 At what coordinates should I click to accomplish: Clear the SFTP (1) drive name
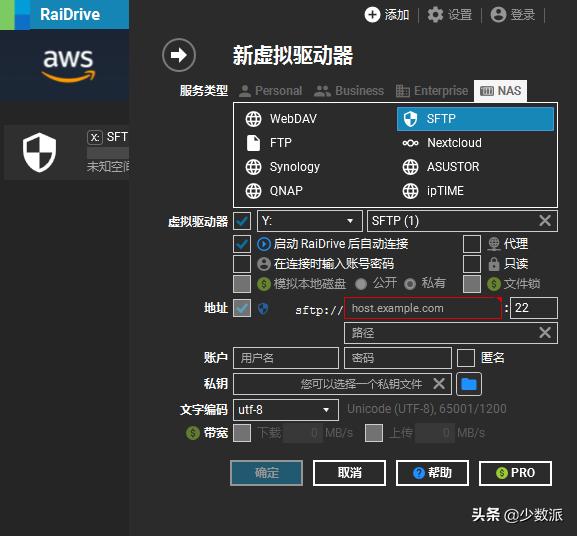[x=545, y=221]
